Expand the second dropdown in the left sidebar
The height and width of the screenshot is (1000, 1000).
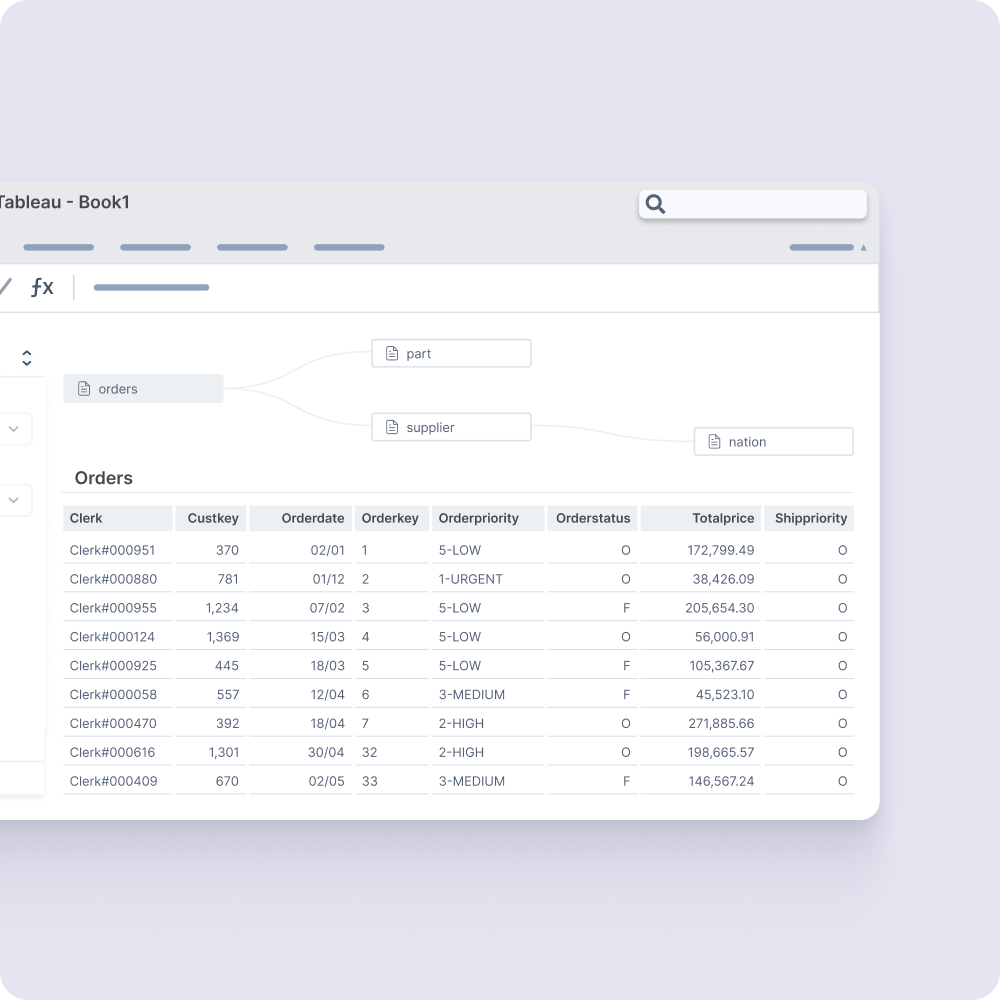14,500
